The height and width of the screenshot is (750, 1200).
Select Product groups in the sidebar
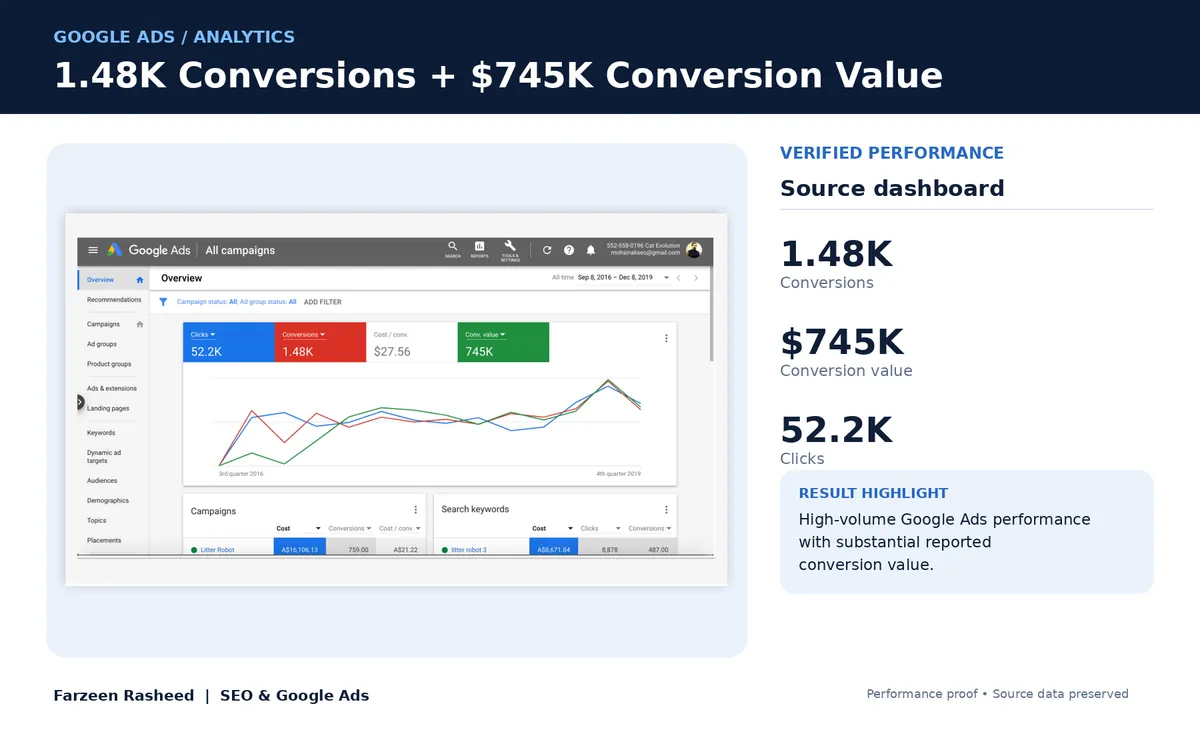pos(109,364)
